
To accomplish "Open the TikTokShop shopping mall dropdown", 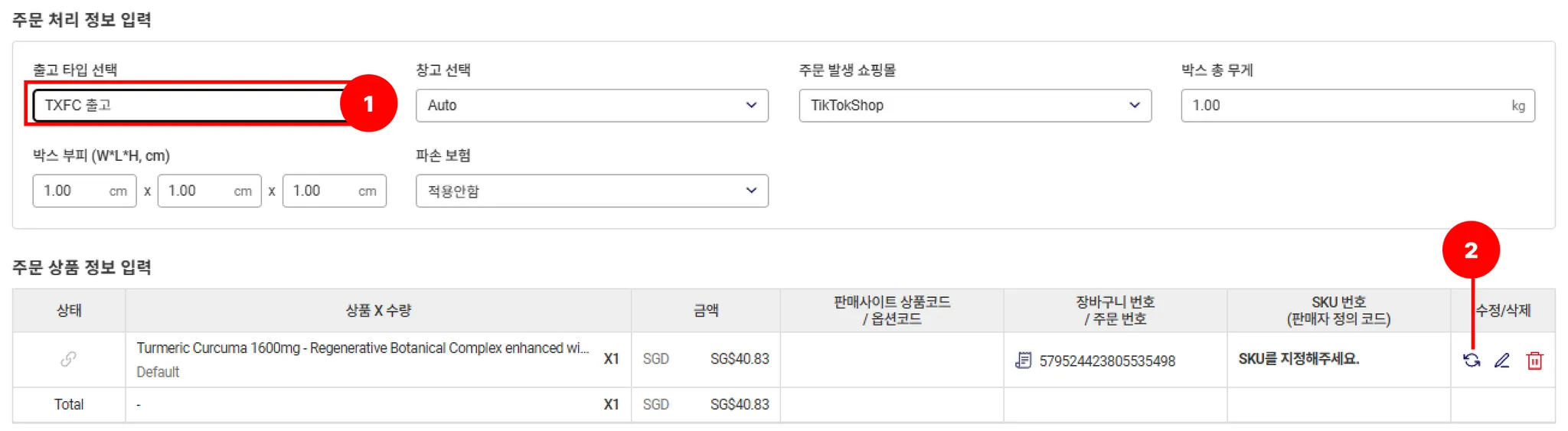I will (x=974, y=106).
